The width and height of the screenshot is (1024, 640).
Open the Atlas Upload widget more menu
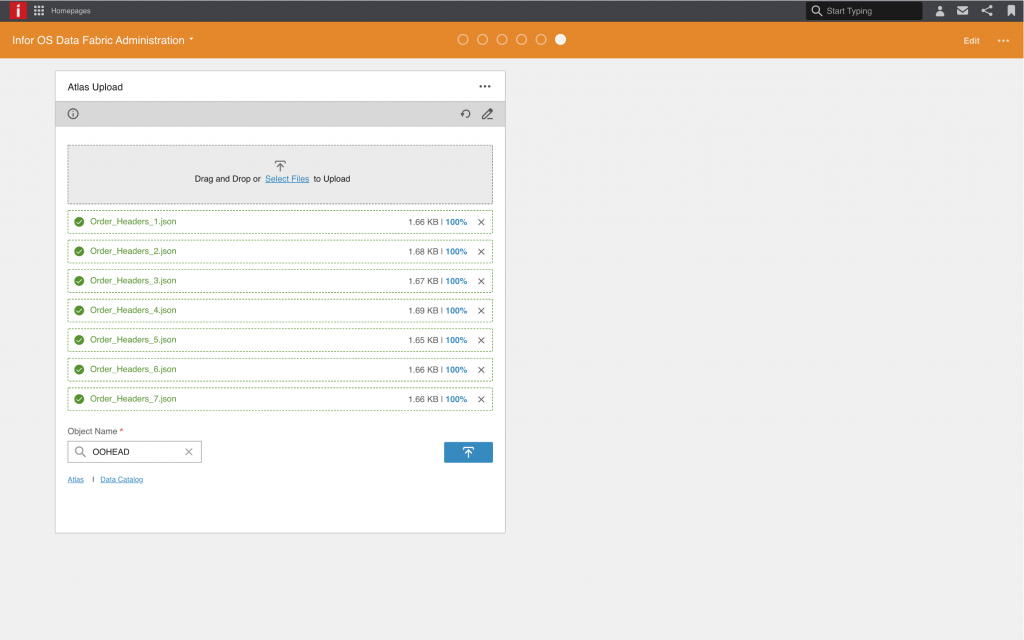(x=485, y=87)
